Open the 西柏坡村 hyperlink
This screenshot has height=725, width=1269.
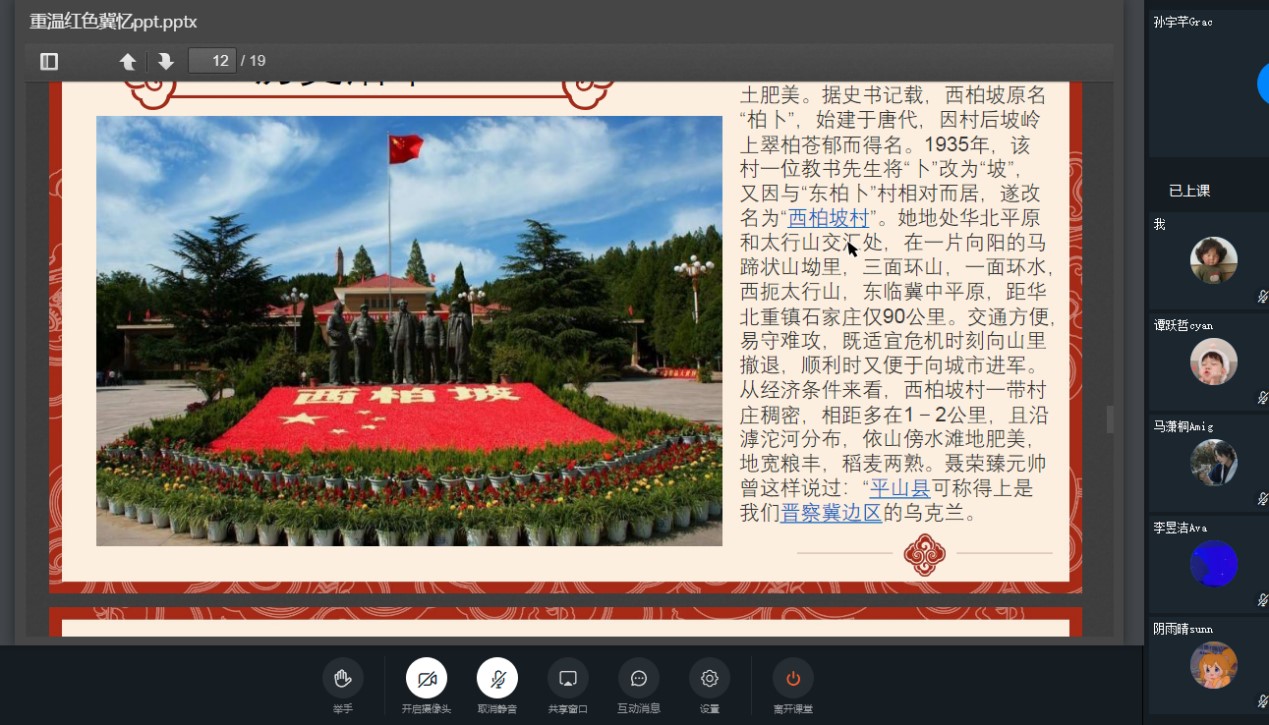click(x=828, y=218)
